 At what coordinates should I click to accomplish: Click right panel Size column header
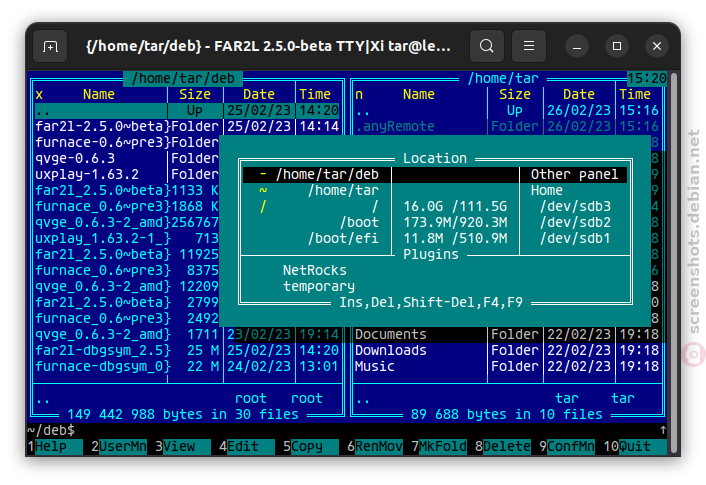pos(515,95)
